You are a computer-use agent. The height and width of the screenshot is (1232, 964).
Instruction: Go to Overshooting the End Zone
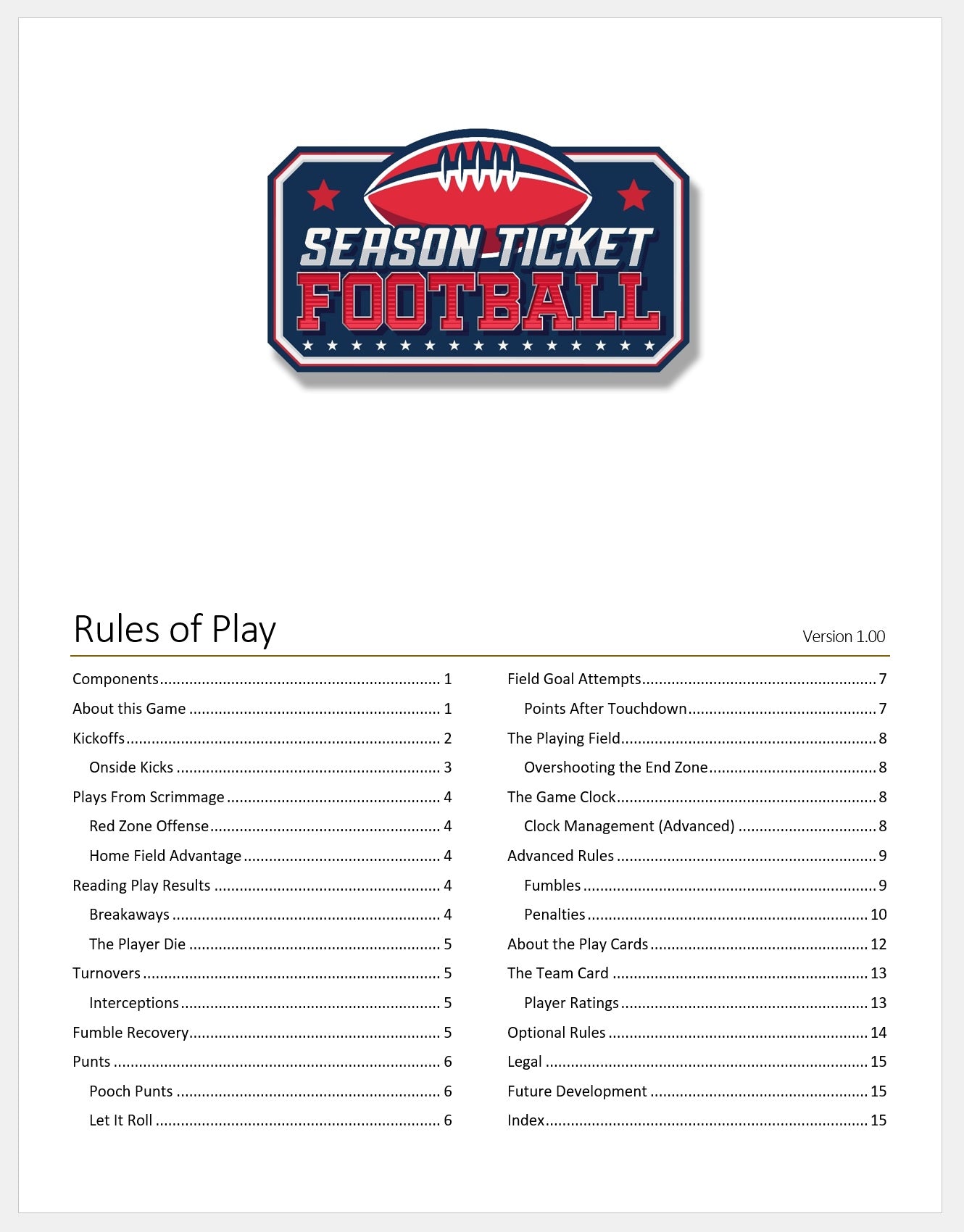tap(615, 767)
